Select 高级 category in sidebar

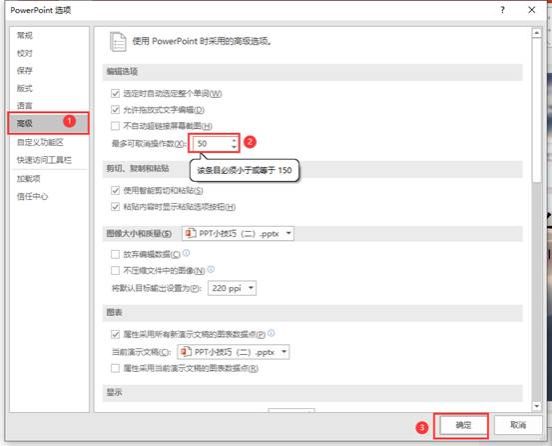tap(48, 123)
